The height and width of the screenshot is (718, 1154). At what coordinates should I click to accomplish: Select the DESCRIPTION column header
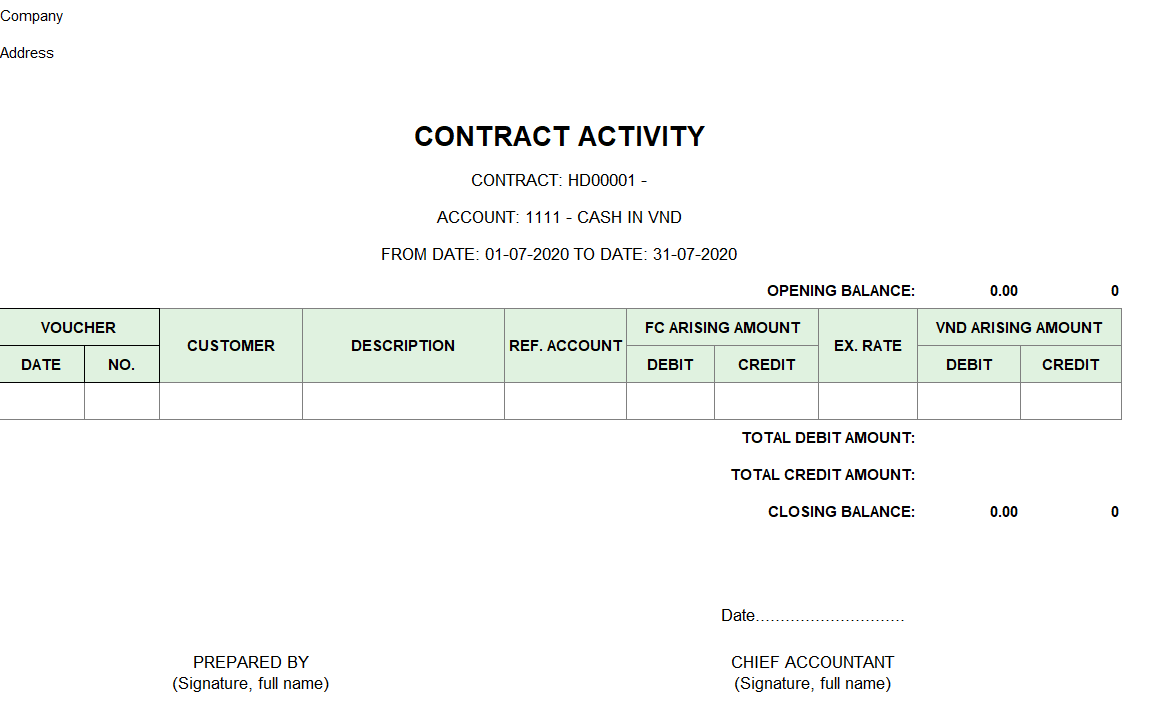tap(403, 346)
